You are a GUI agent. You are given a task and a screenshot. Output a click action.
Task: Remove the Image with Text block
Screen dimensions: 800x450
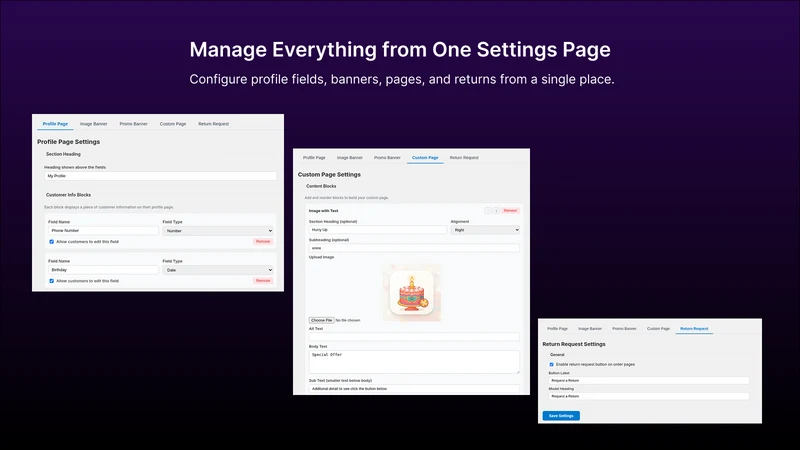click(x=510, y=210)
